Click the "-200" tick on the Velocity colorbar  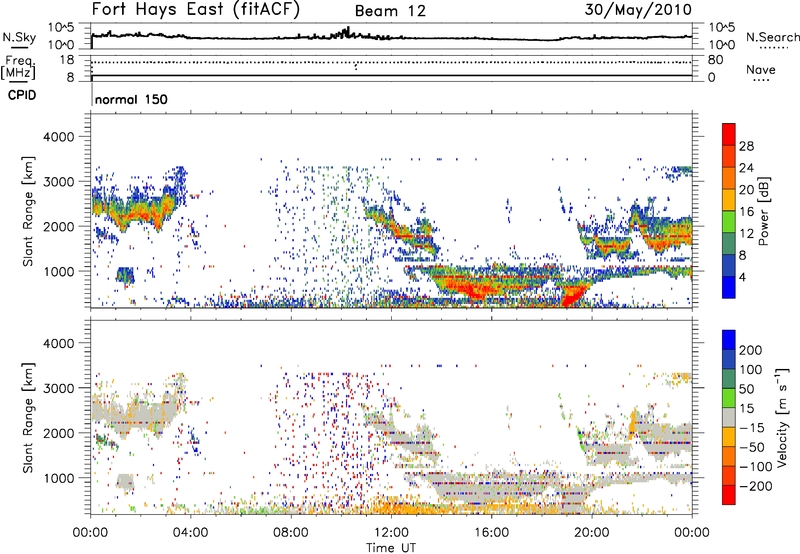(755, 486)
